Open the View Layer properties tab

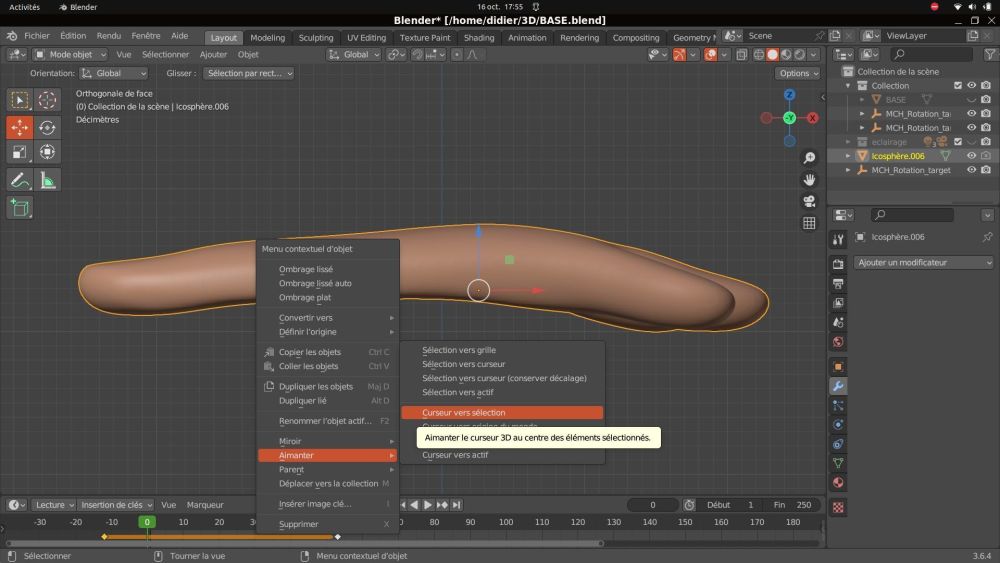tap(838, 303)
